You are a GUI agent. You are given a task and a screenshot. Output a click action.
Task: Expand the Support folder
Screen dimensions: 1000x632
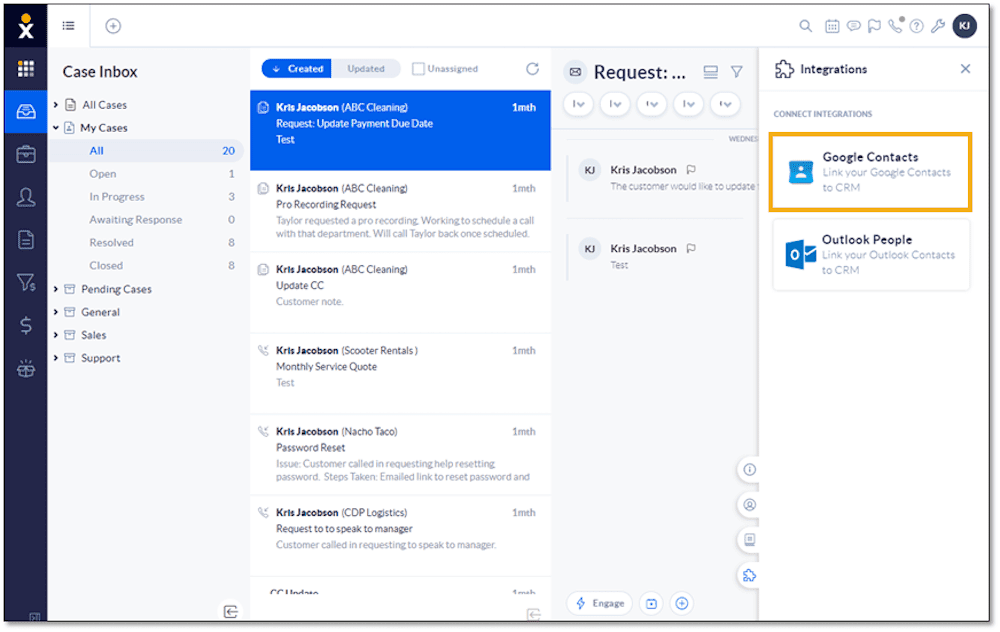(55, 358)
